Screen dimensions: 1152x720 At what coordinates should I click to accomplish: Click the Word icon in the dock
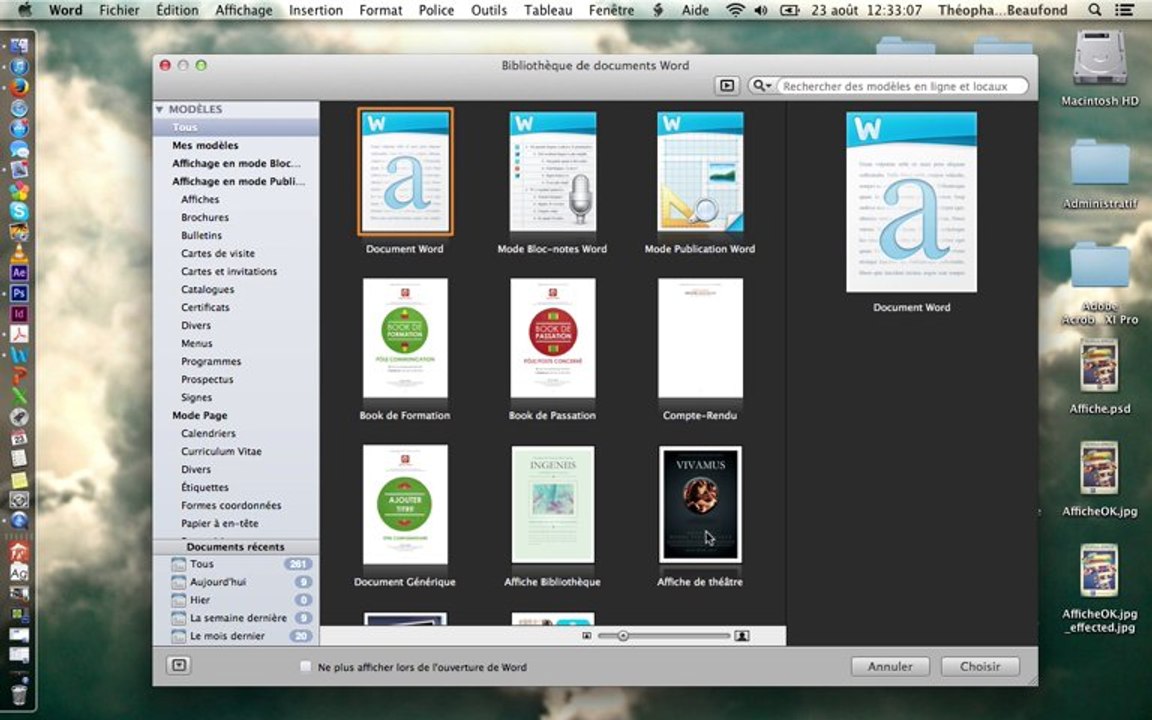(x=19, y=355)
